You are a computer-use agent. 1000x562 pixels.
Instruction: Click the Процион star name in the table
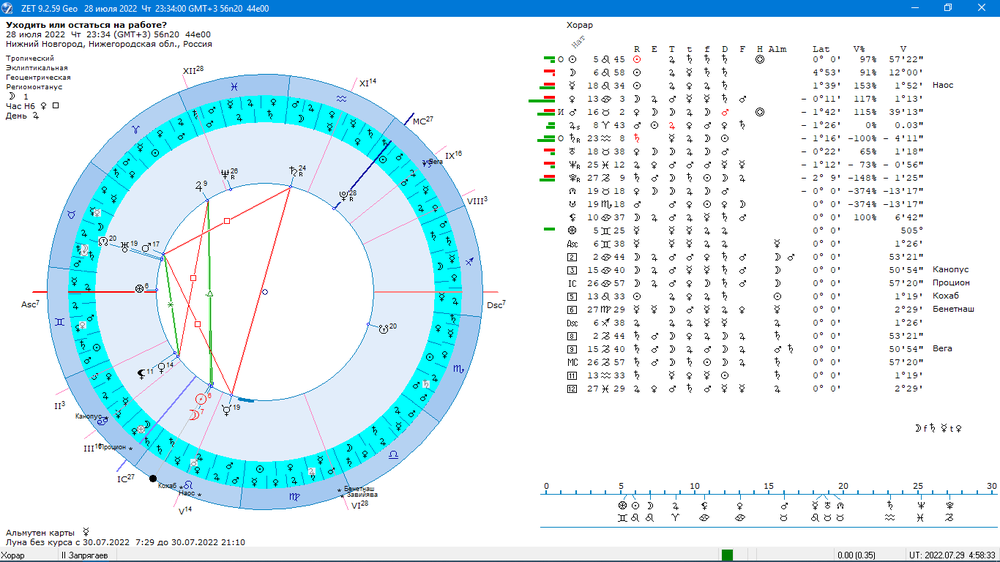click(951, 283)
